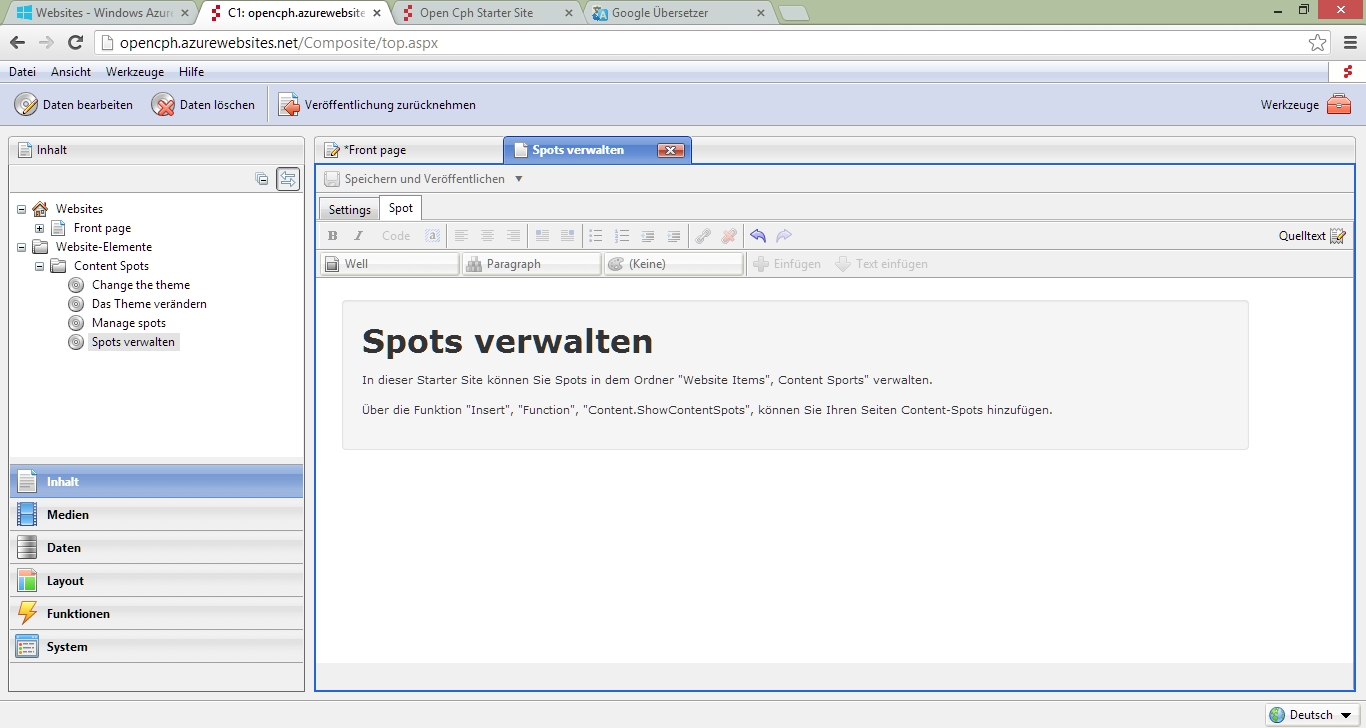Image resolution: width=1366 pixels, height=728 pixels.
Task: Select Manage spots tree item
Action: [128, 323]
